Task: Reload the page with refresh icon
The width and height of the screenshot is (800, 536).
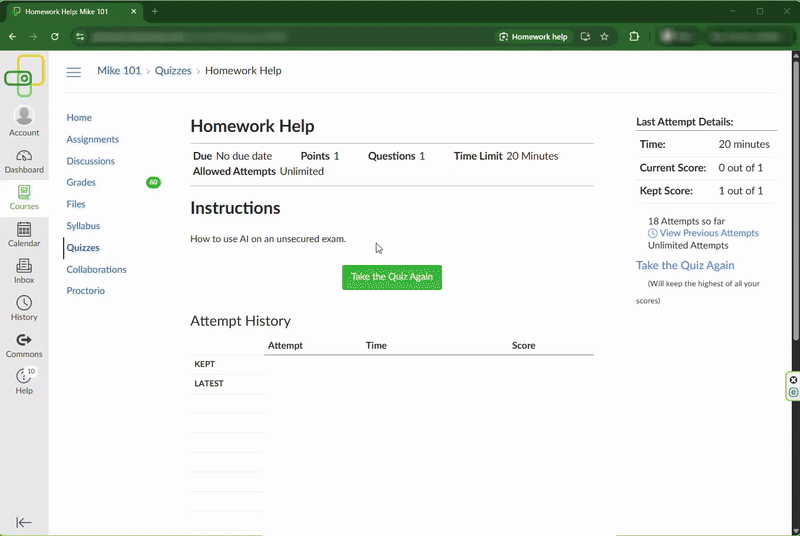Action: (55, 37)
